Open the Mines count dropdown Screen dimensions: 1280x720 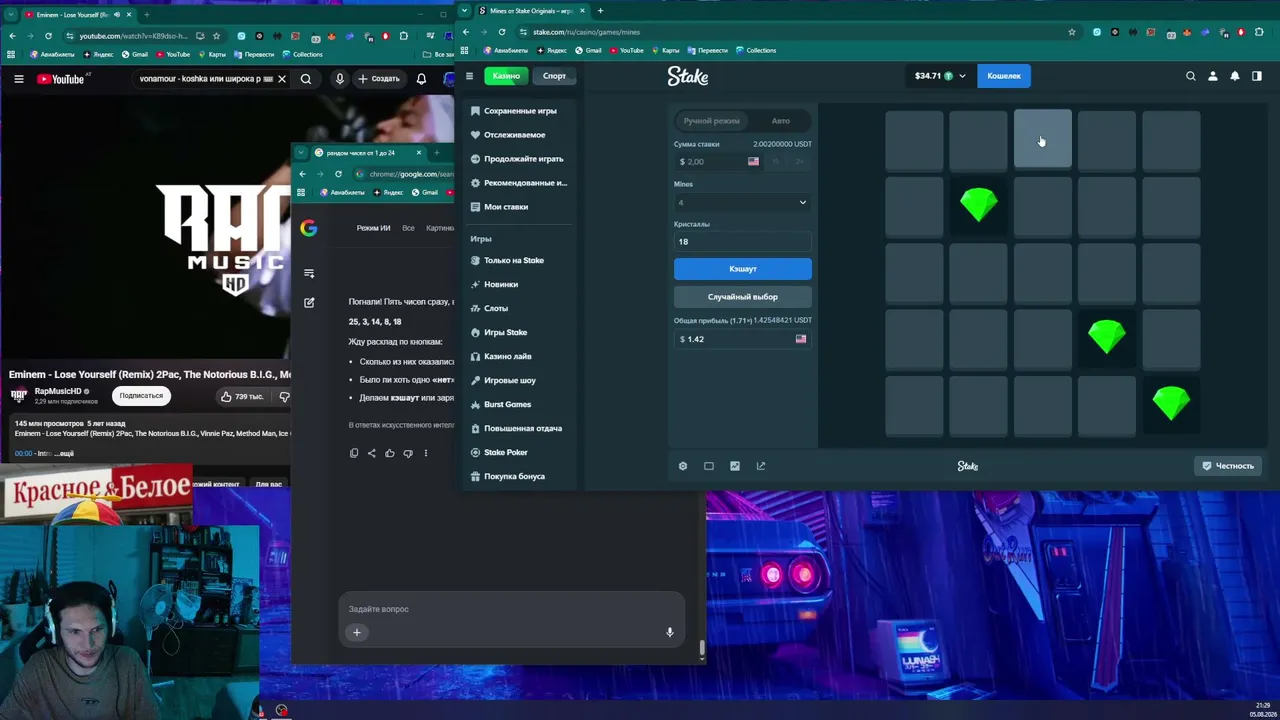tap(743, 203)
